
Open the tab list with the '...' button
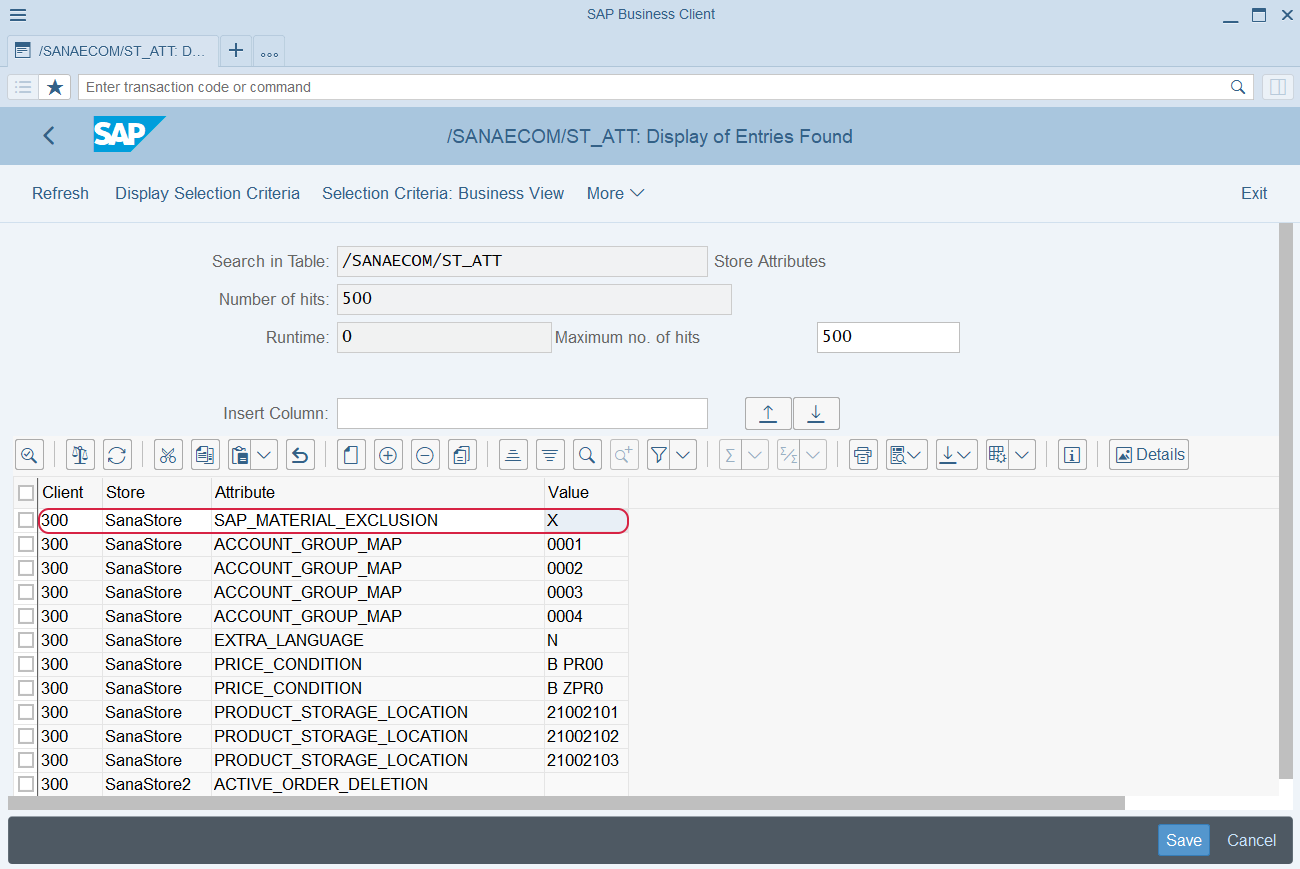269,51
